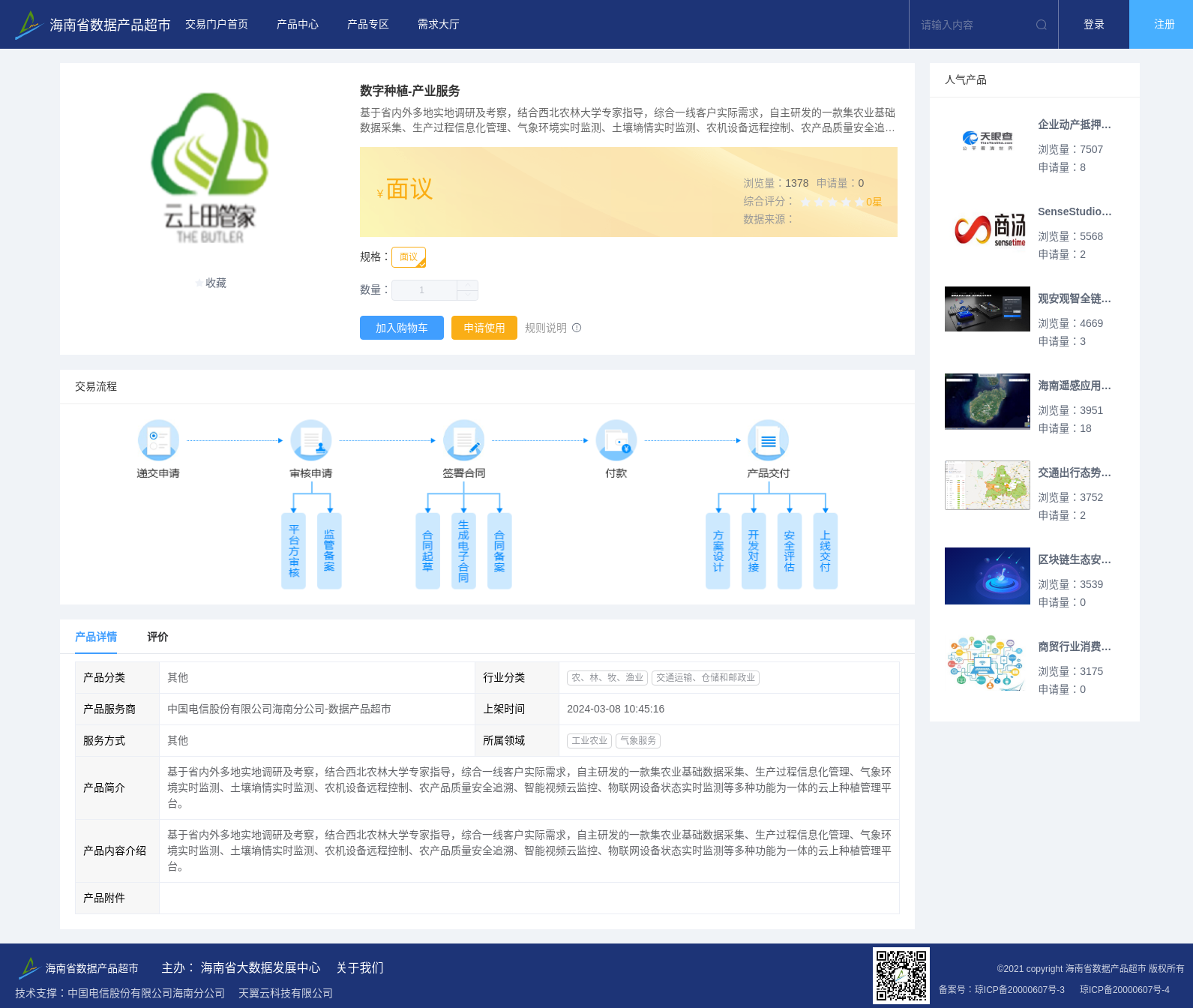Open the 商贸行业消费 product thumbnail

tap(988, 663)
